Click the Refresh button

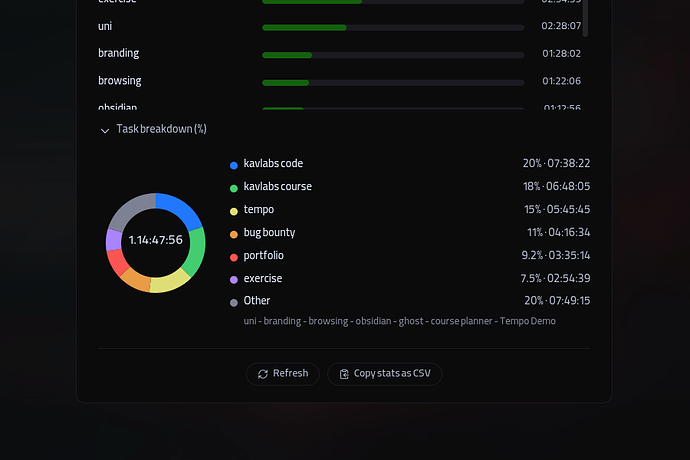click(283, 374)
